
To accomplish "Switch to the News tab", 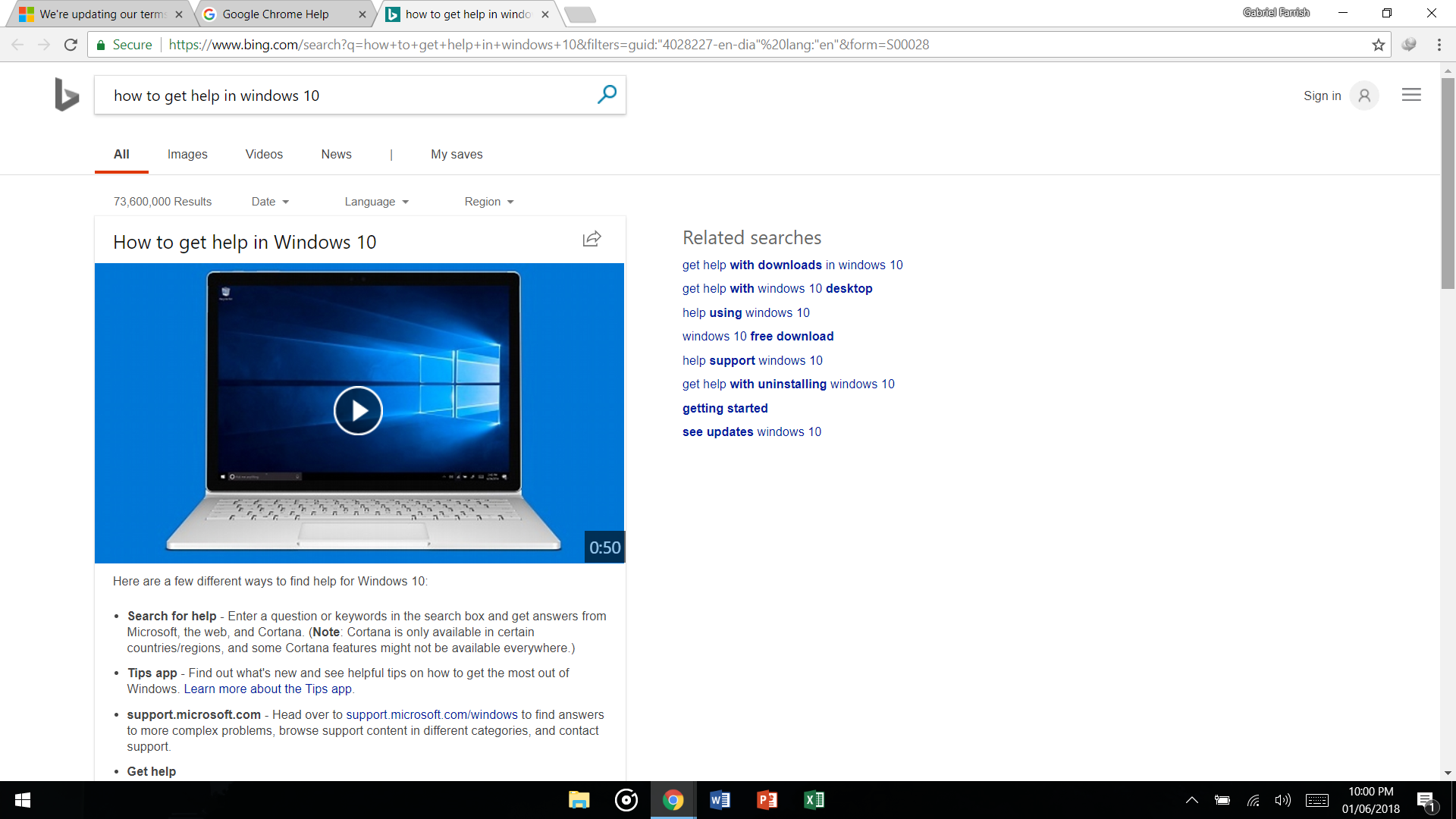I will tap(336, 155).
